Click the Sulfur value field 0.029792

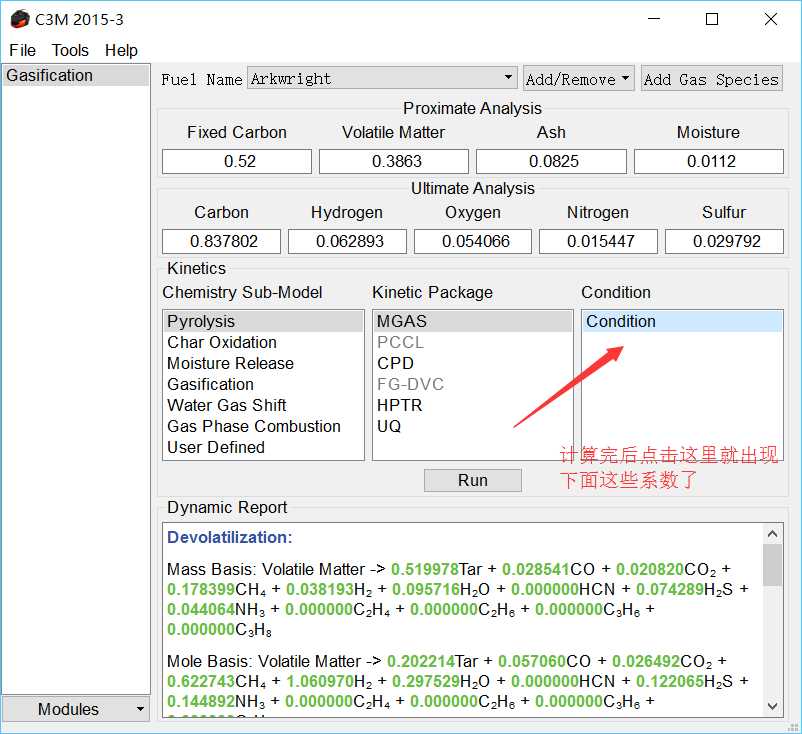(x=724, y=241)
